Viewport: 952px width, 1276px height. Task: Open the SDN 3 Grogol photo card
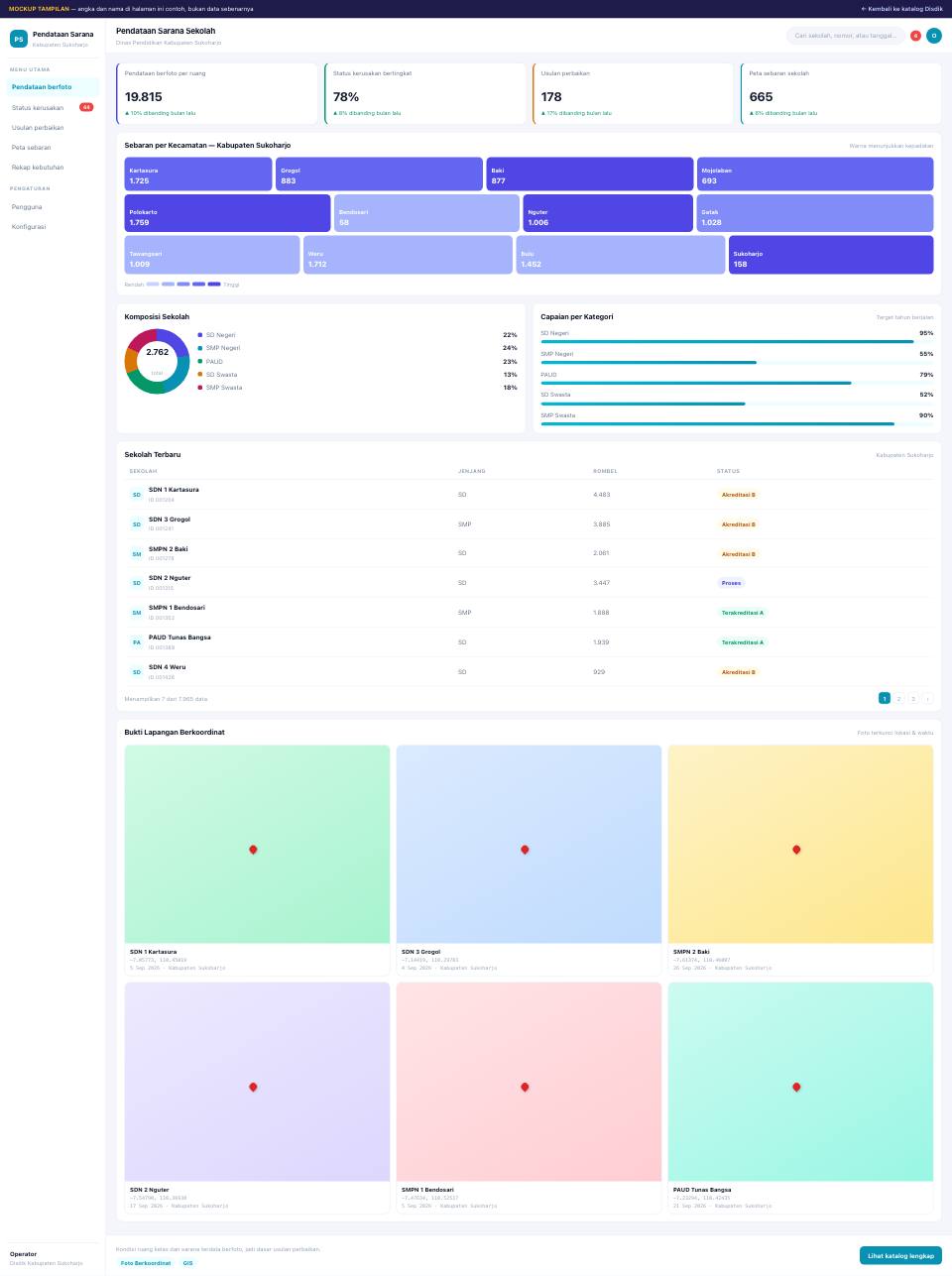pyautogui.click(x=529, y=861)
